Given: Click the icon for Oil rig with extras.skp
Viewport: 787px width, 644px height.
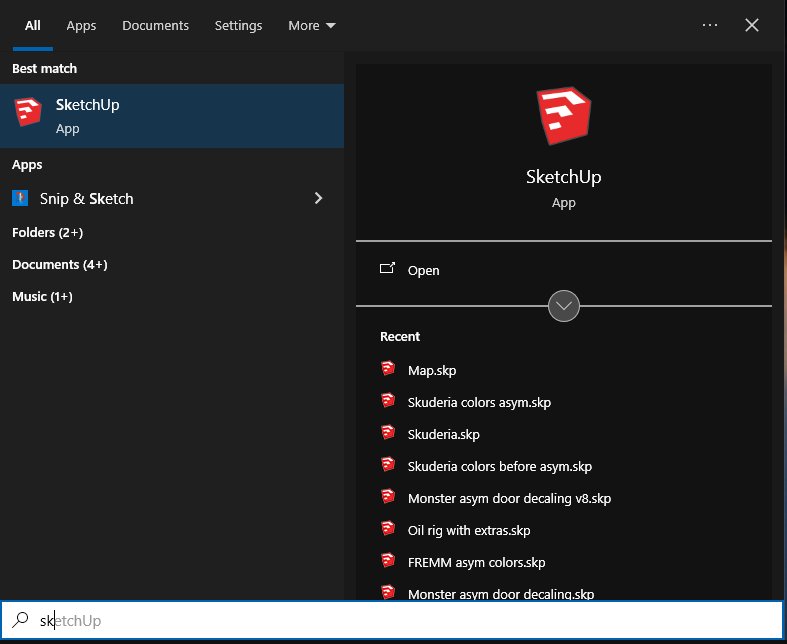Looking at the screenshot, I should pos(388,530).
